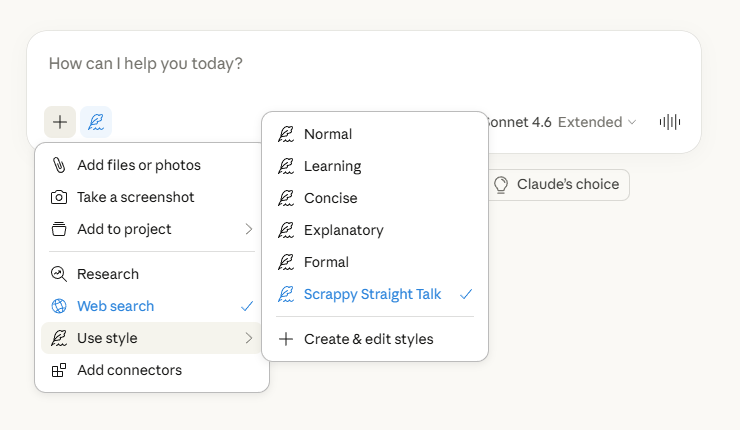740x430 pixels.
Task: Click the voice mode waveform icon
Action: pyautogui.click(x=670, y=122)
